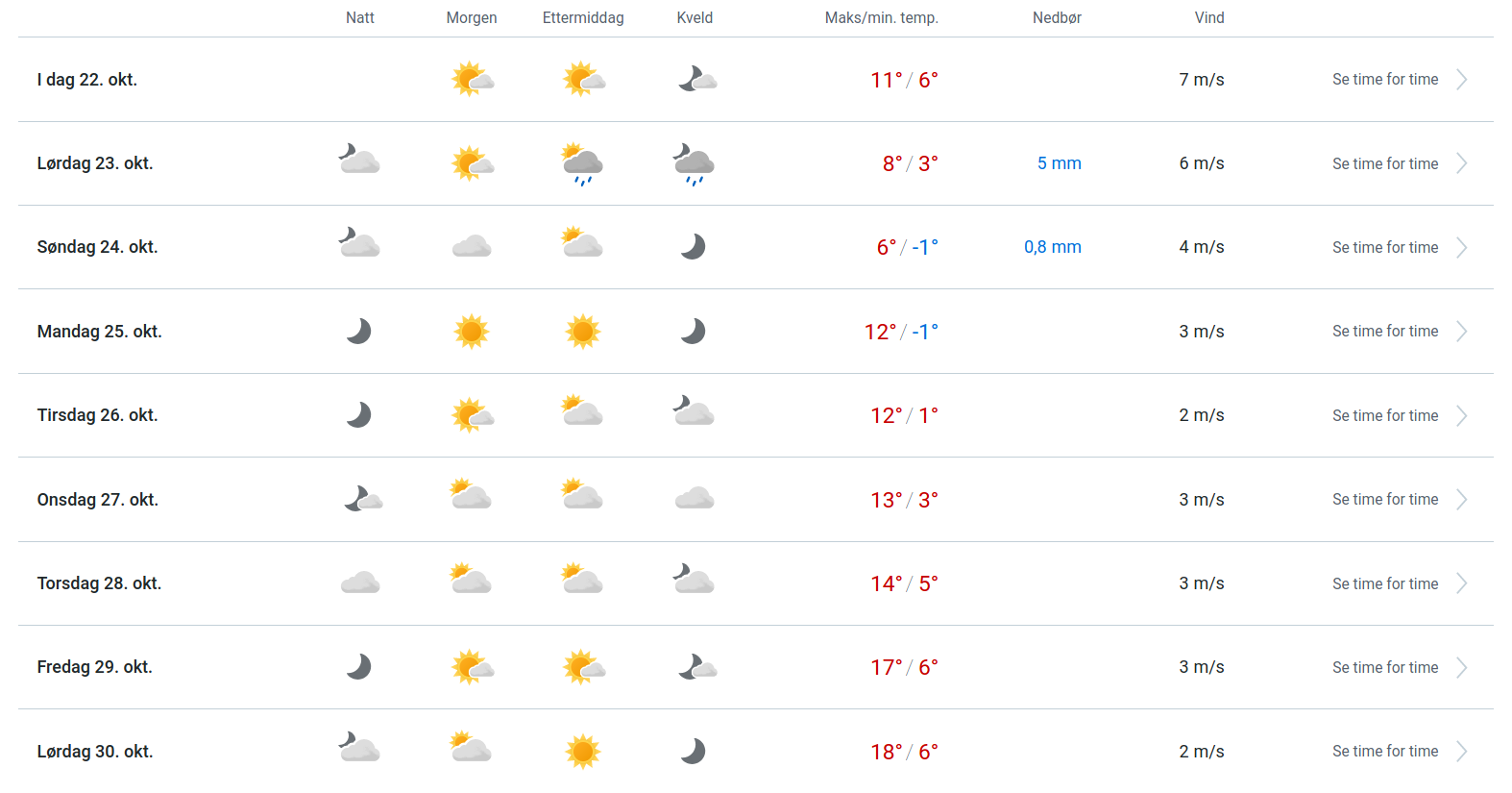1512x793 pixels.
Task: Click Thursday 28 Oct night cloud icon
Action: point(360,583)
